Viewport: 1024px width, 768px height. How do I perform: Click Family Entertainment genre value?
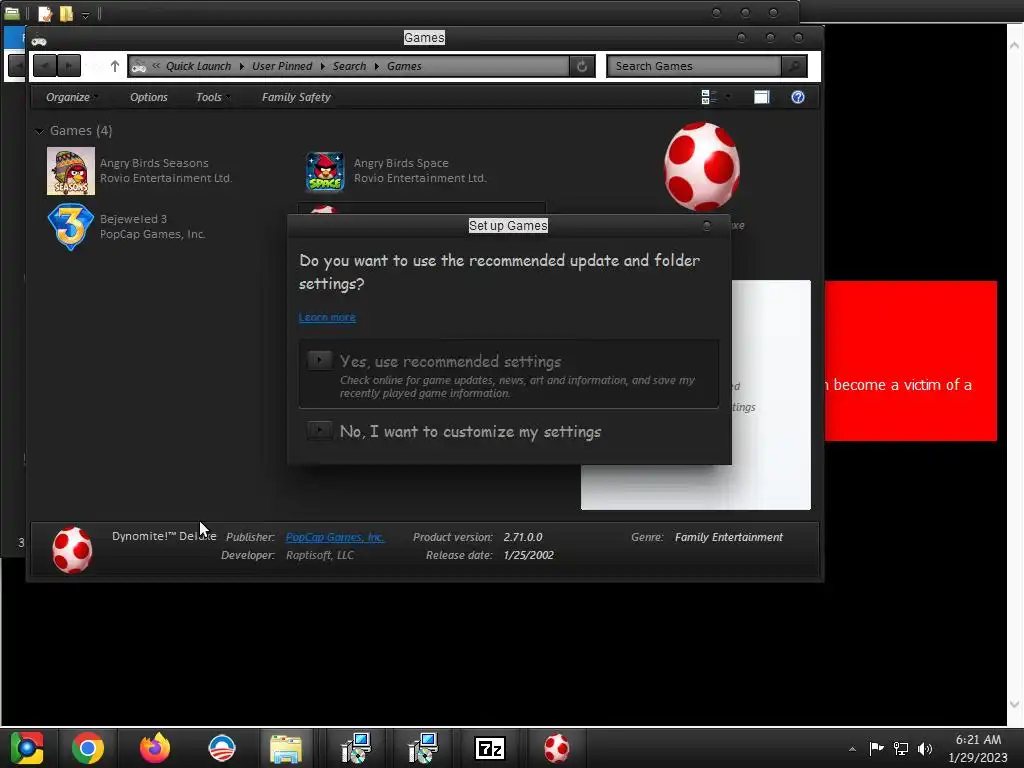729,537
